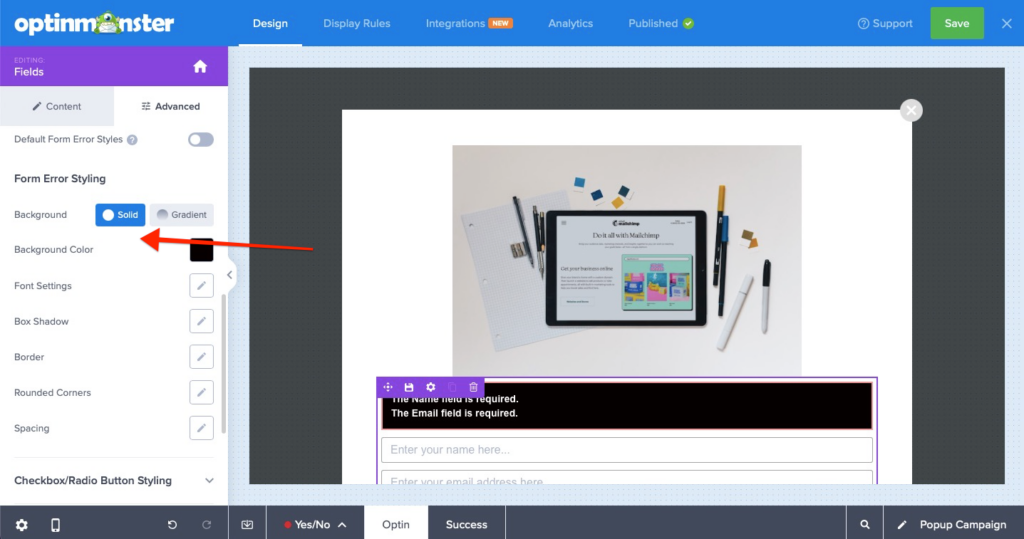Switch to mobile device preview
Image resolution: width=1024 pixels, height=539 pixels.
coord(56,525)
